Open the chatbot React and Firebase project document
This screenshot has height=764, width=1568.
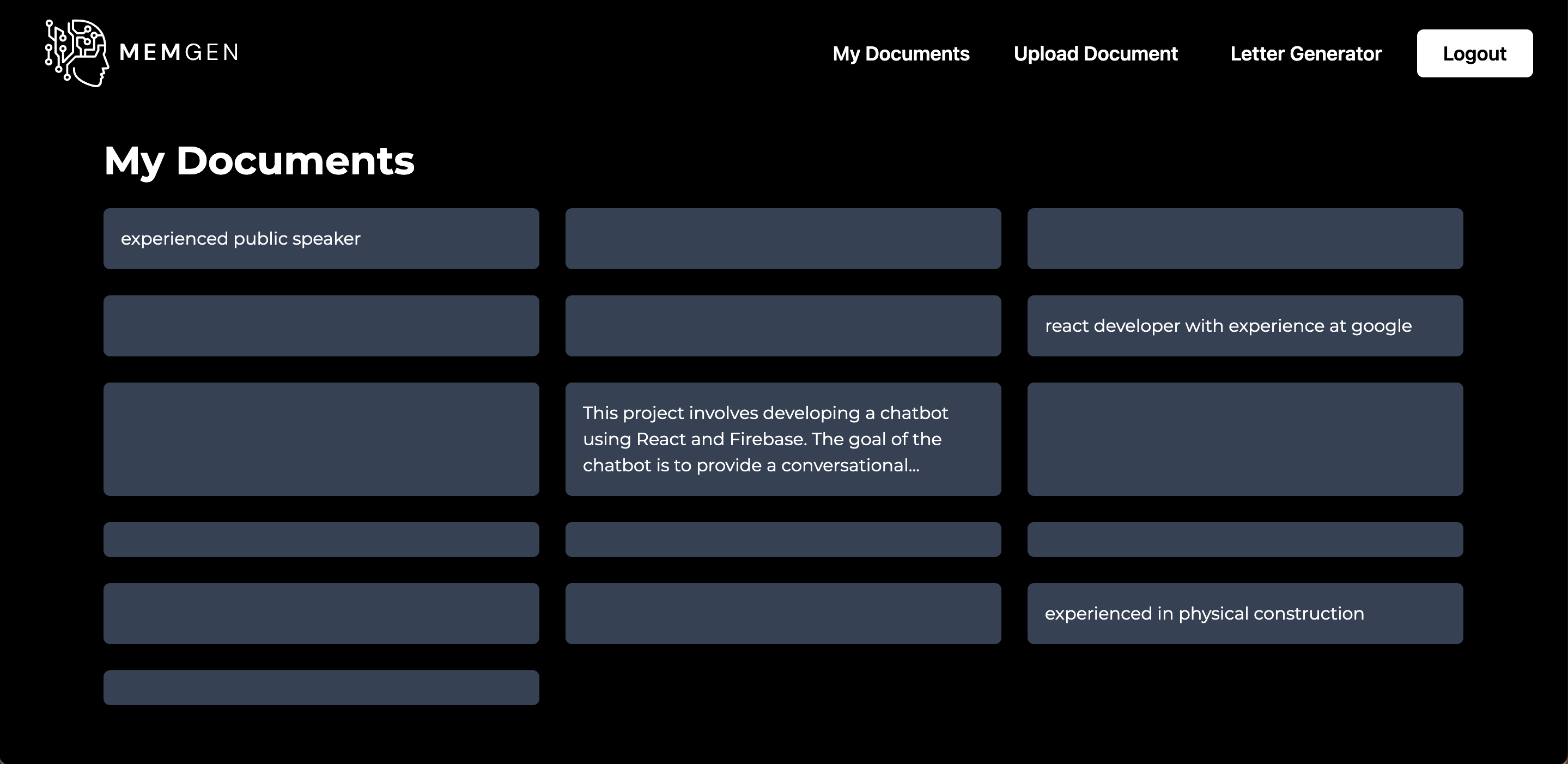(783, 439)
